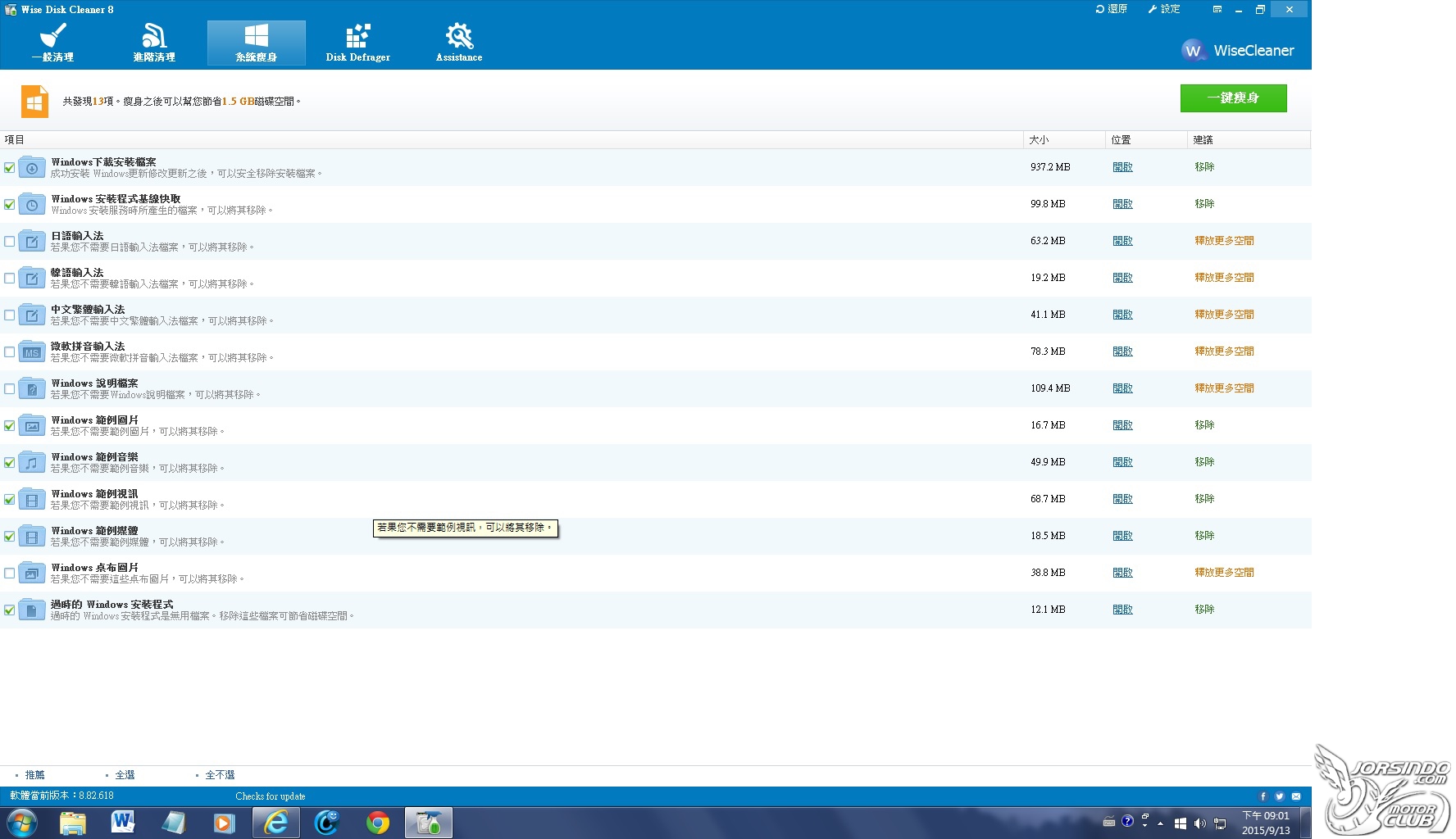Open the Facebook share icon
Screen dimensions: 1456x839
1263,796
